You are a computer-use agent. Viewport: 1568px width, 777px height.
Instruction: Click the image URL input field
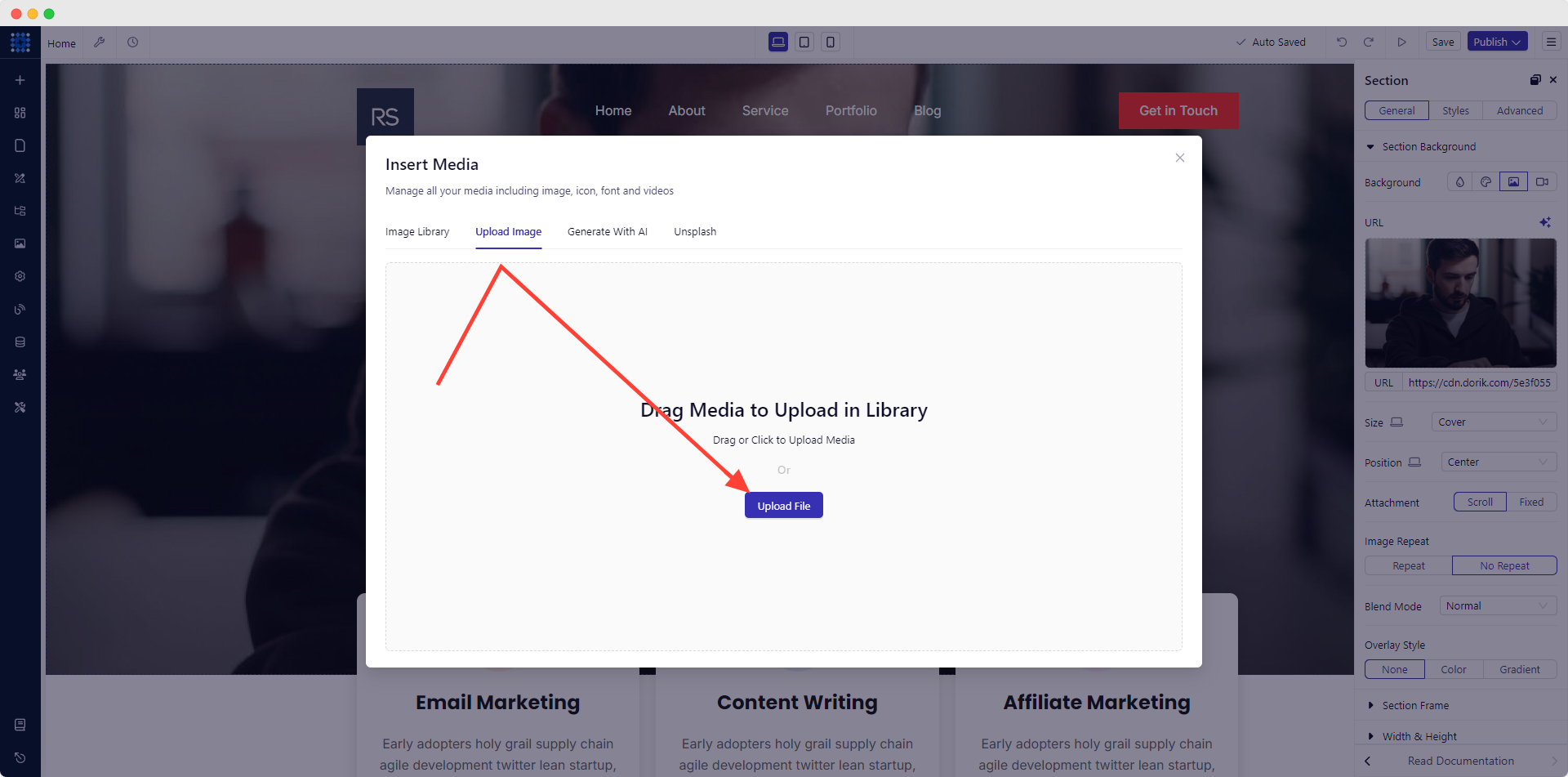click(x=1479, y=383)
